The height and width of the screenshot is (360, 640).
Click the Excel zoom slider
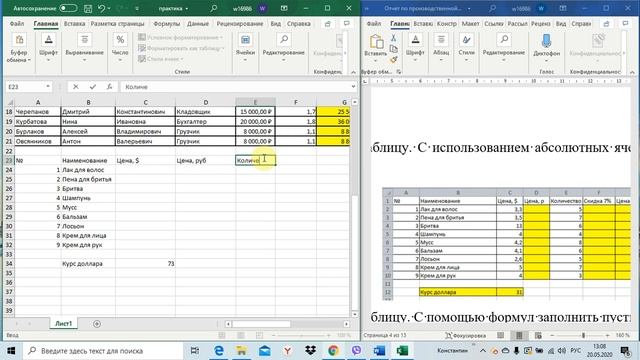[301, 336]
